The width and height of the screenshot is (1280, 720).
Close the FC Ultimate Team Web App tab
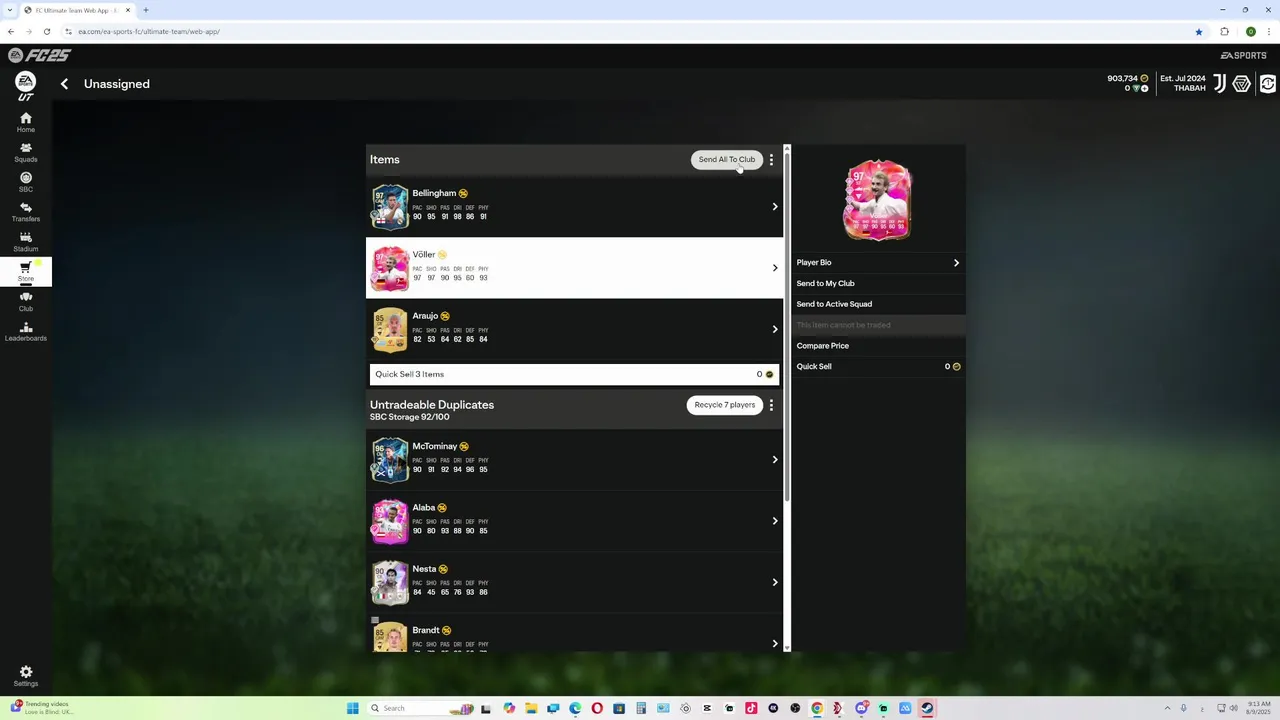(x=128, y=10)
